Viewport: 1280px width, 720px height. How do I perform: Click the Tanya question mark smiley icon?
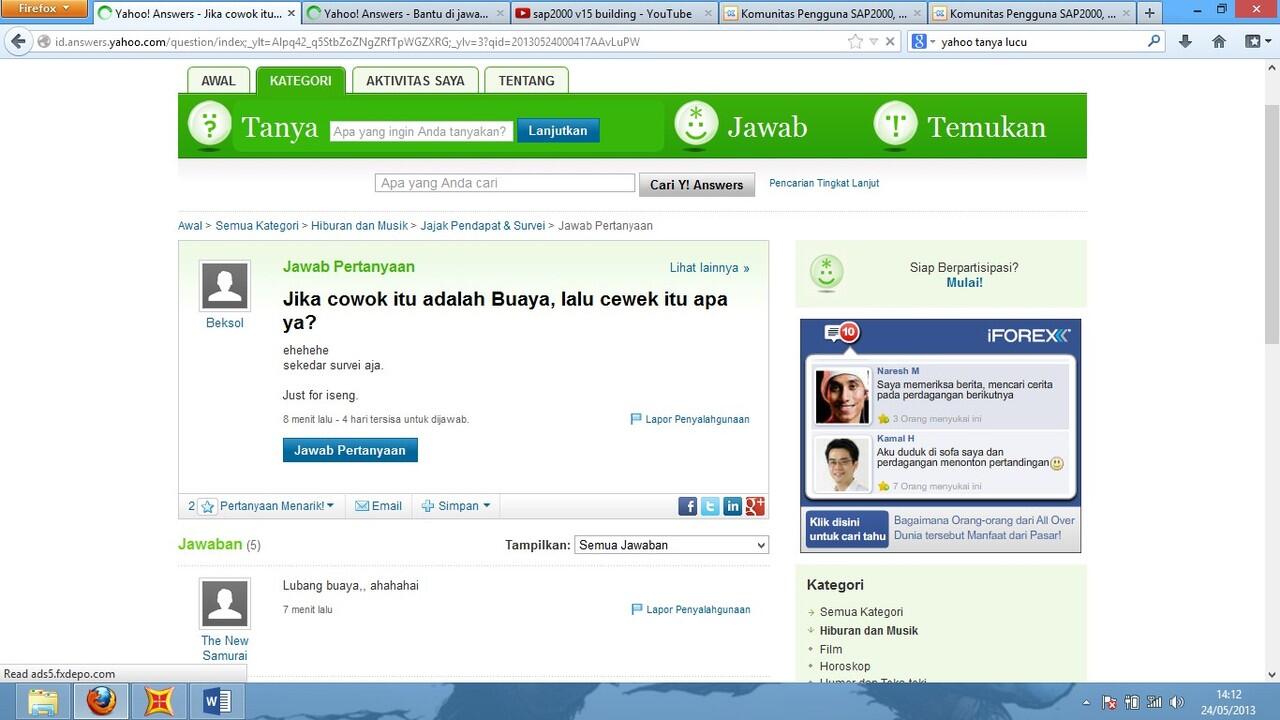click(x=209, y=126)
